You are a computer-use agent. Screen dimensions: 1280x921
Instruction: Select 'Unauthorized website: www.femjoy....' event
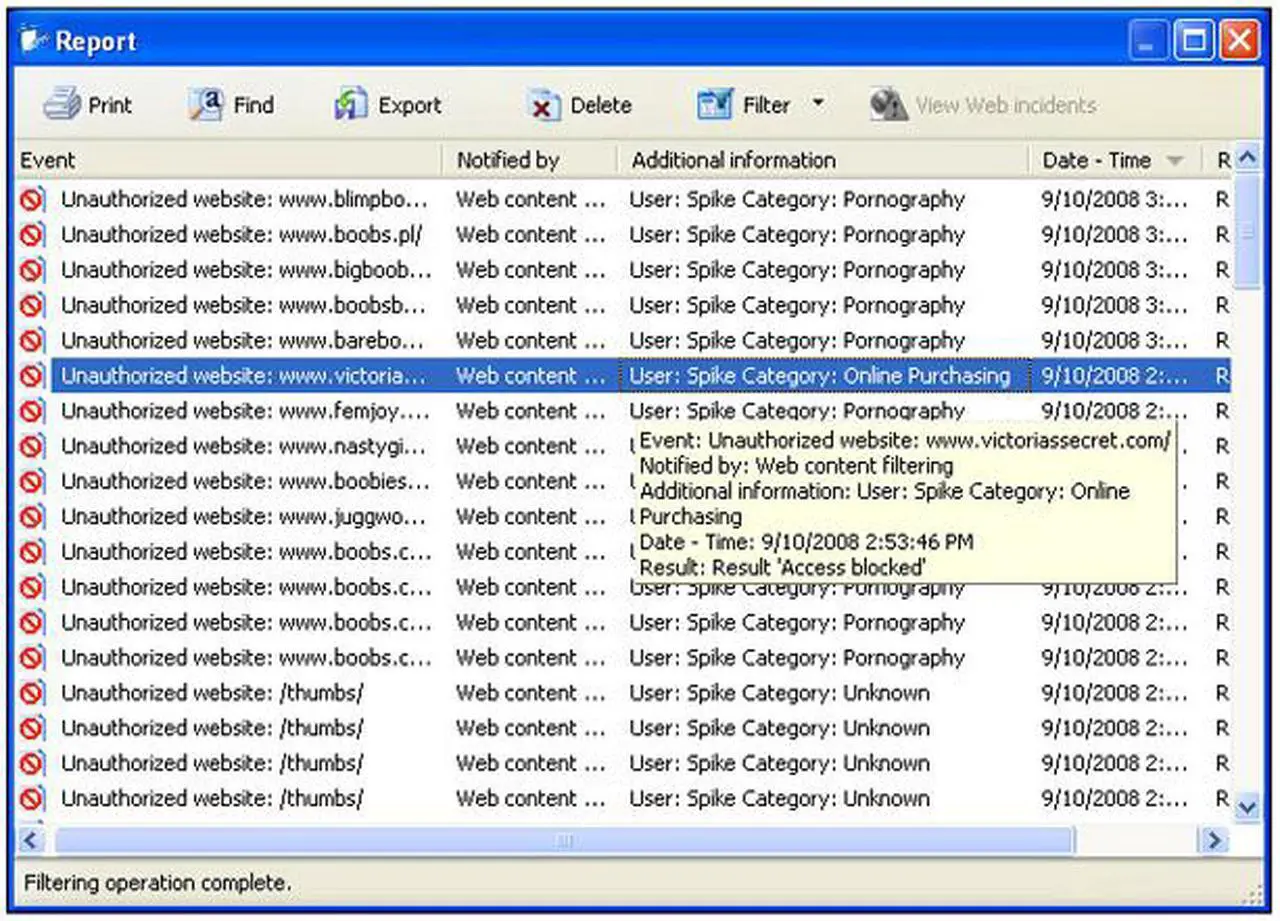(x=246, y=411)
